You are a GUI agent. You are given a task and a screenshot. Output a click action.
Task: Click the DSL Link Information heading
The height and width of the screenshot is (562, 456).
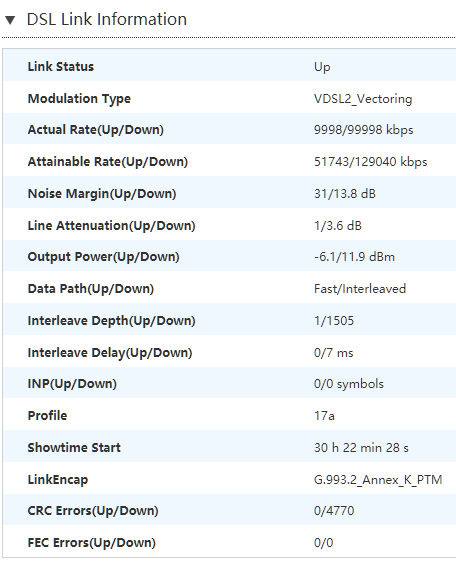tap(107, 19)
